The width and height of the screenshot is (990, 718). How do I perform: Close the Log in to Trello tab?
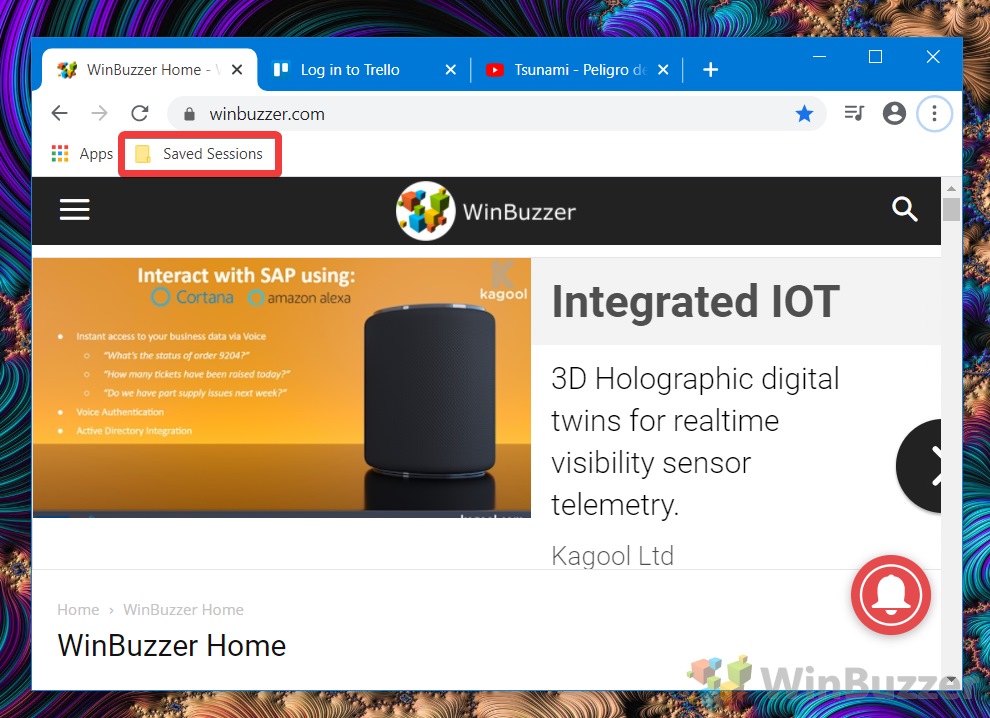click(x=450, y=69)
